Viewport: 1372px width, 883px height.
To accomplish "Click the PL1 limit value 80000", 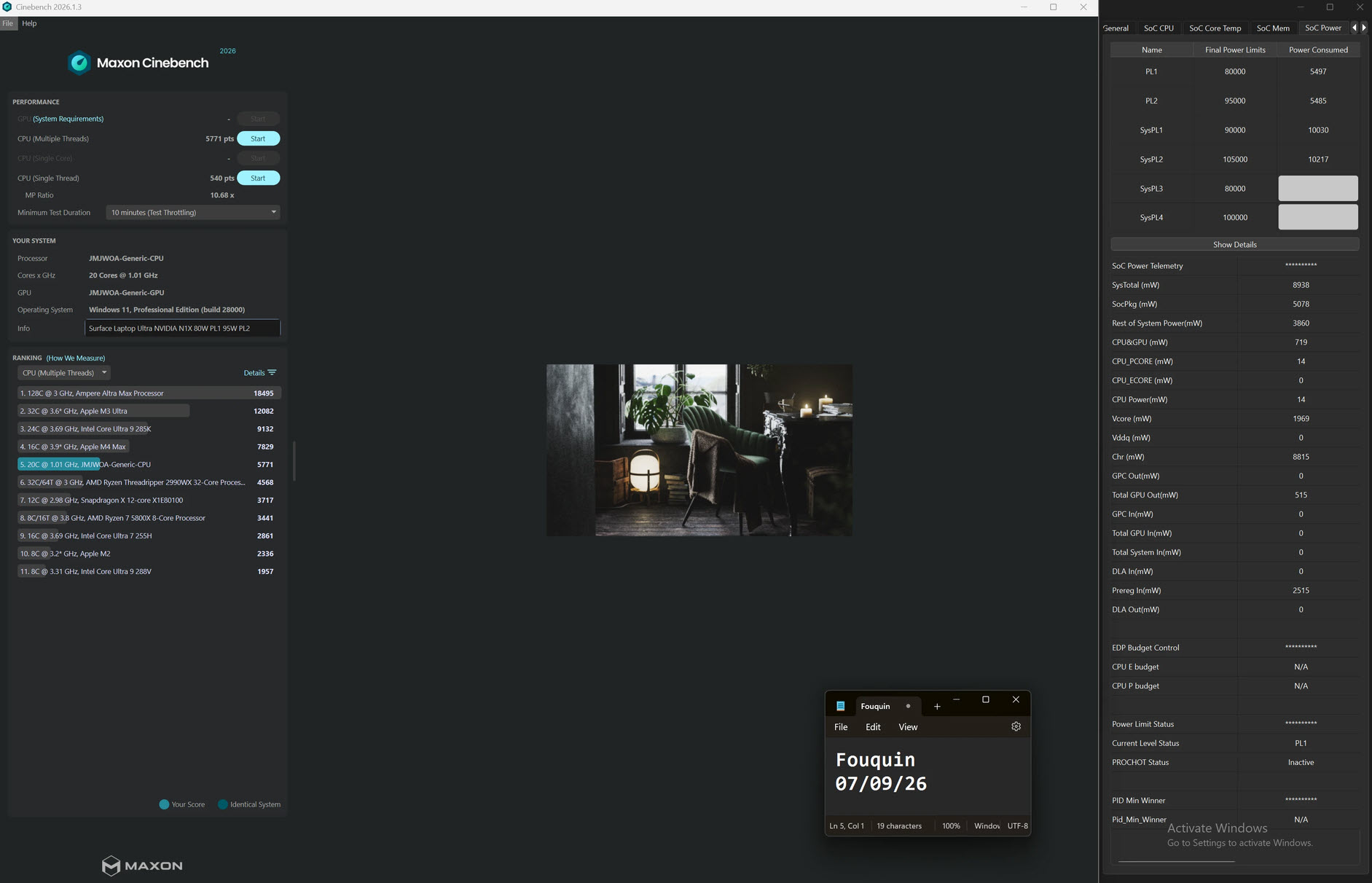I will (1234, 71).
